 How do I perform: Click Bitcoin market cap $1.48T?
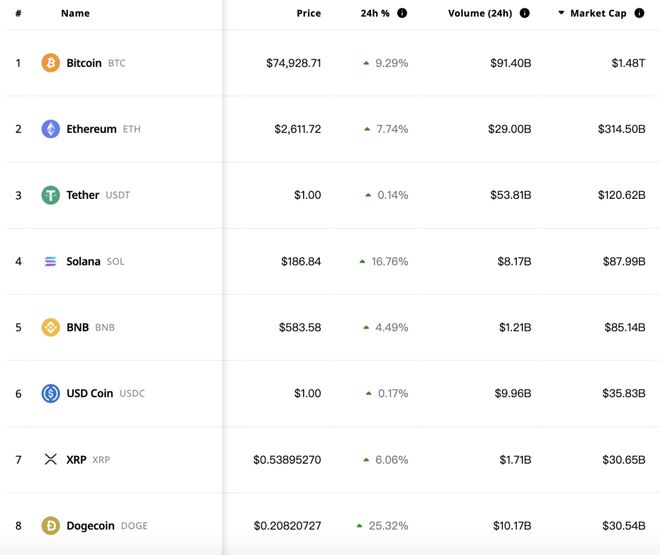[628, 63]
